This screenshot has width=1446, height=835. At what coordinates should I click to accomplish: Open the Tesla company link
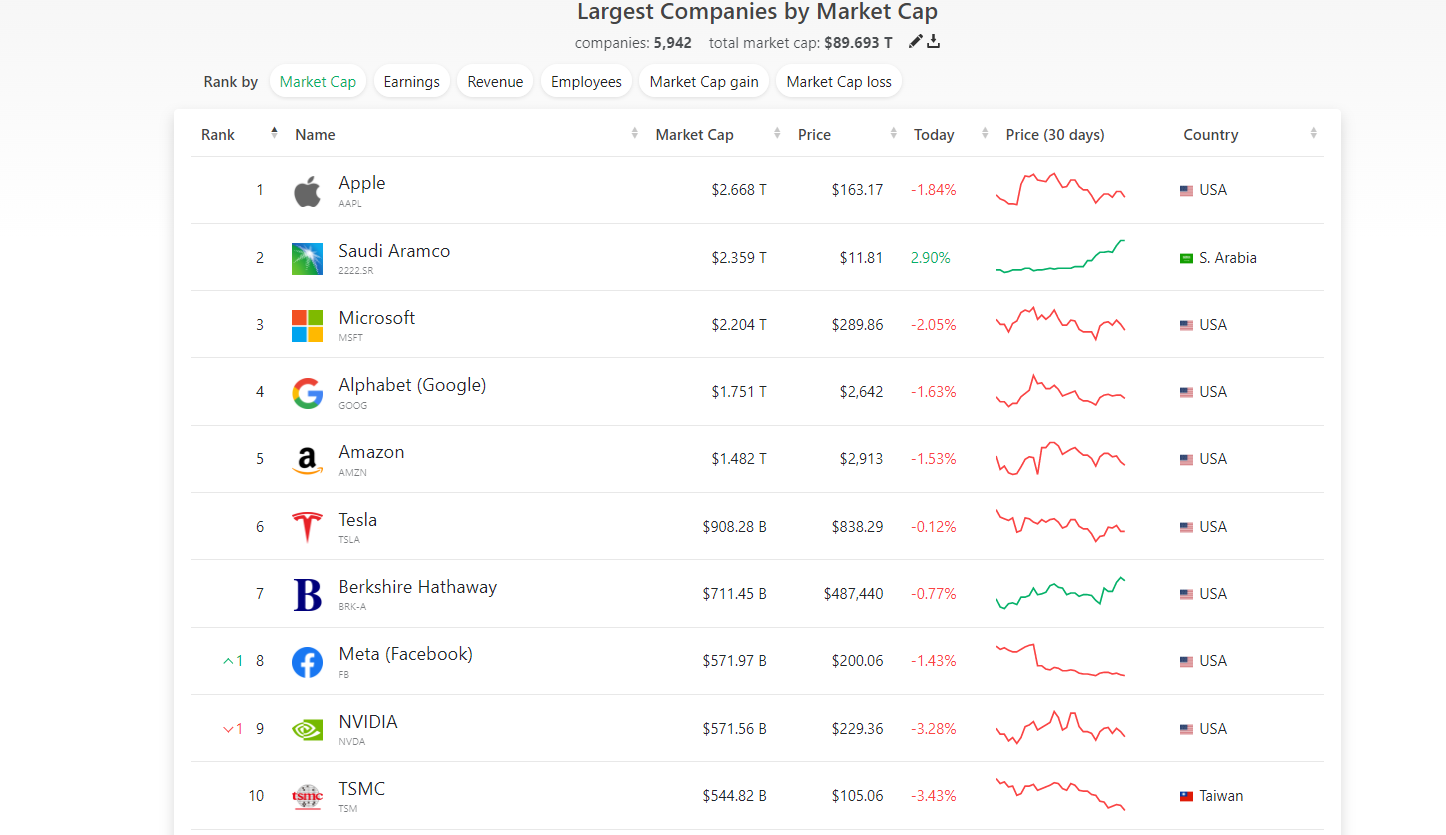(x=358, y=519)
